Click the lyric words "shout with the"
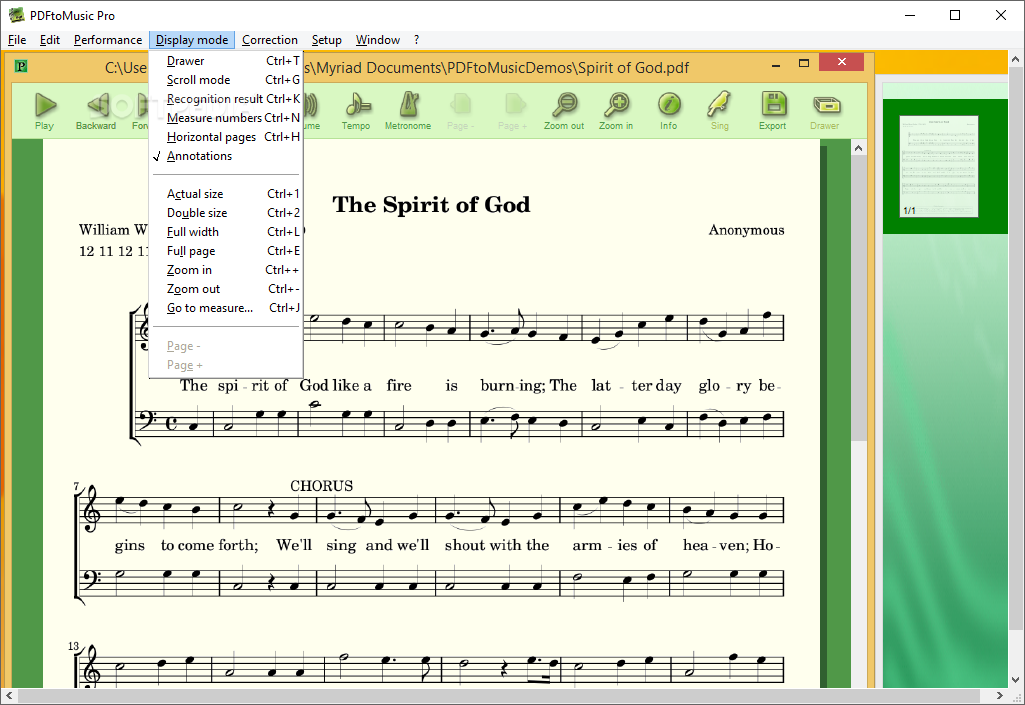 [x=497, y=545]
